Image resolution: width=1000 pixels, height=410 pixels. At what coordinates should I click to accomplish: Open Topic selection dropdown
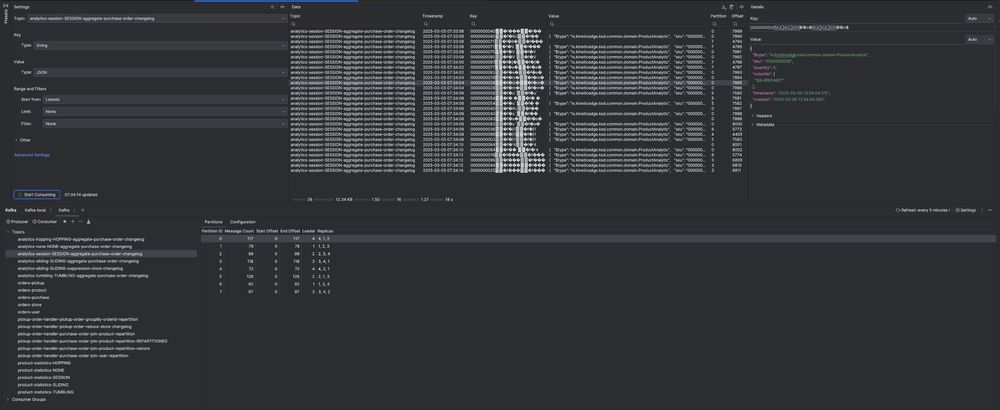click(x=156, y=18)
